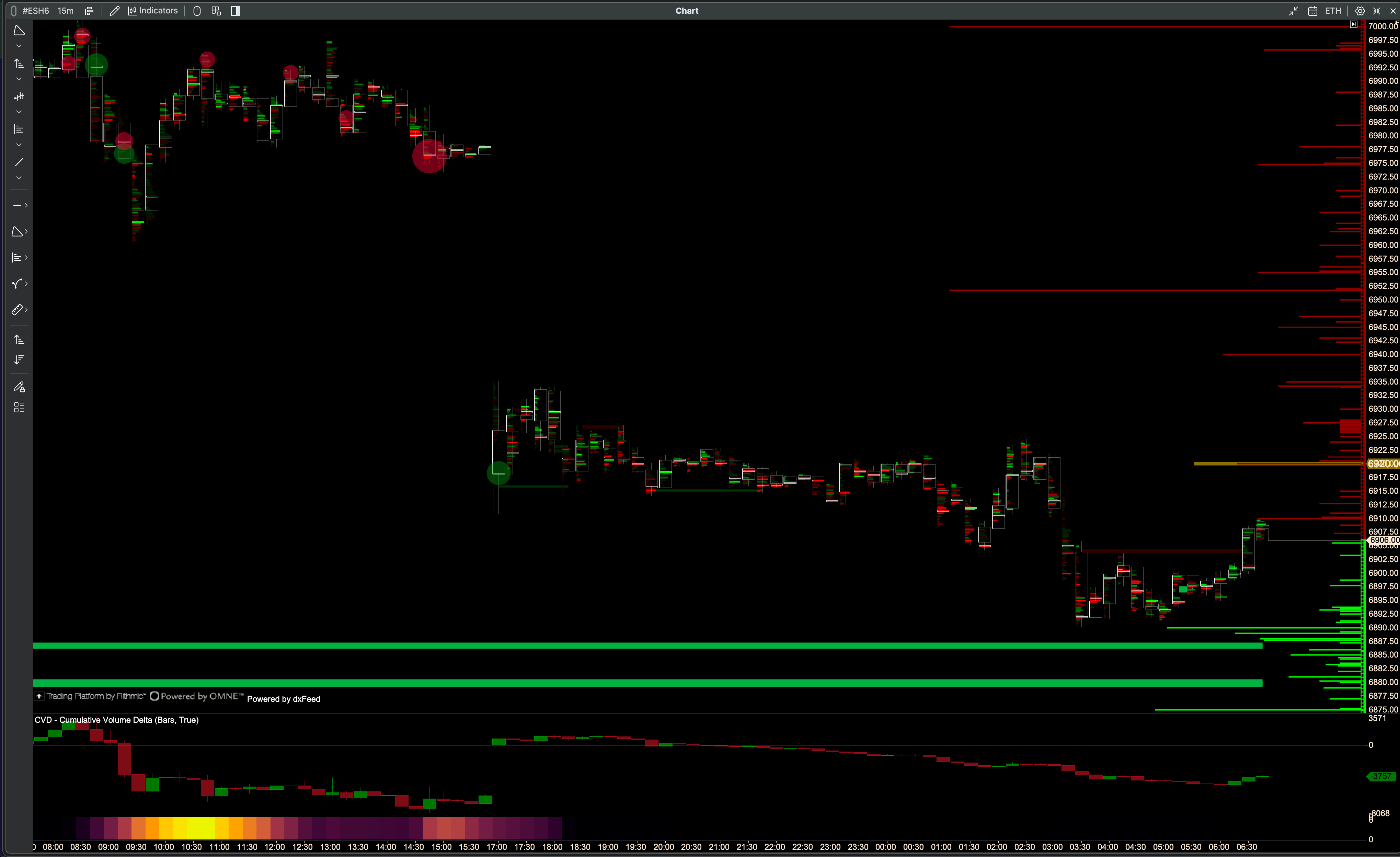Click the yellow 6920.00 price marker
Image resolution: width=1400 pixels, height=857 pixels.
pyautogui.click(x=1382, y=464)
